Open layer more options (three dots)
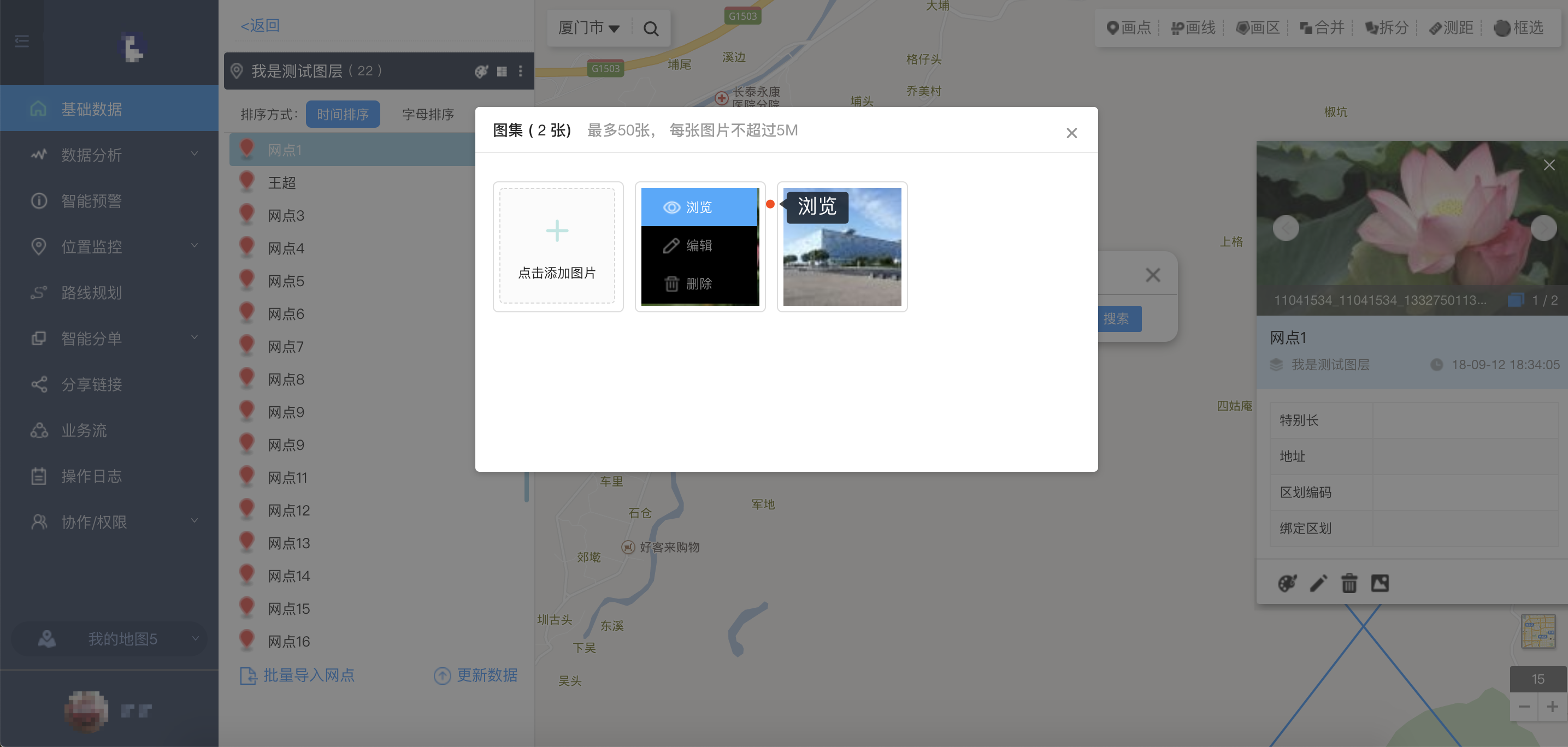The width and height of the screenshot is (1568, 747). click(x=521, y=71)
